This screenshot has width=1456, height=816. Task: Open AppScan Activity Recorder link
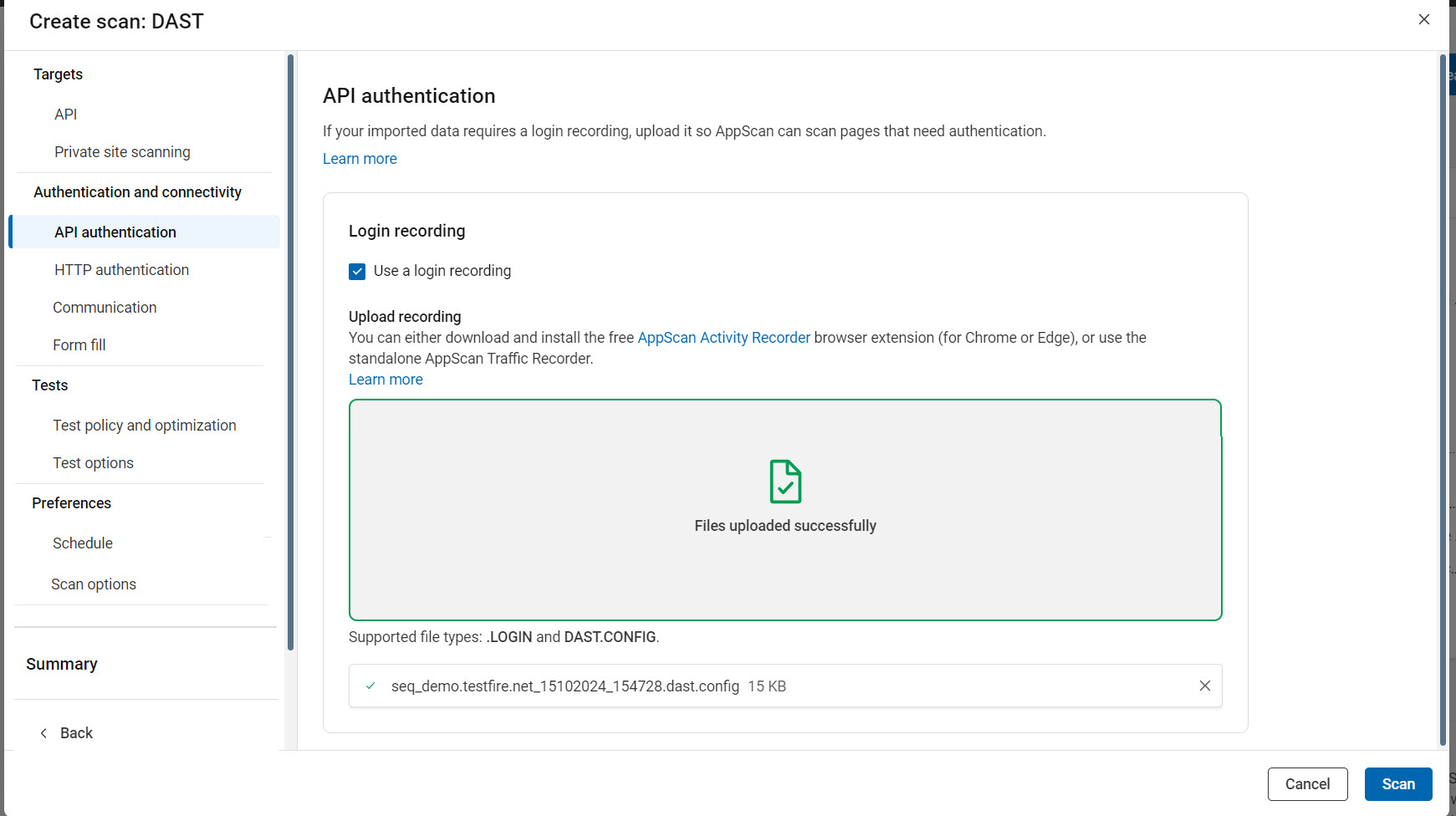[x=723, y=338]
